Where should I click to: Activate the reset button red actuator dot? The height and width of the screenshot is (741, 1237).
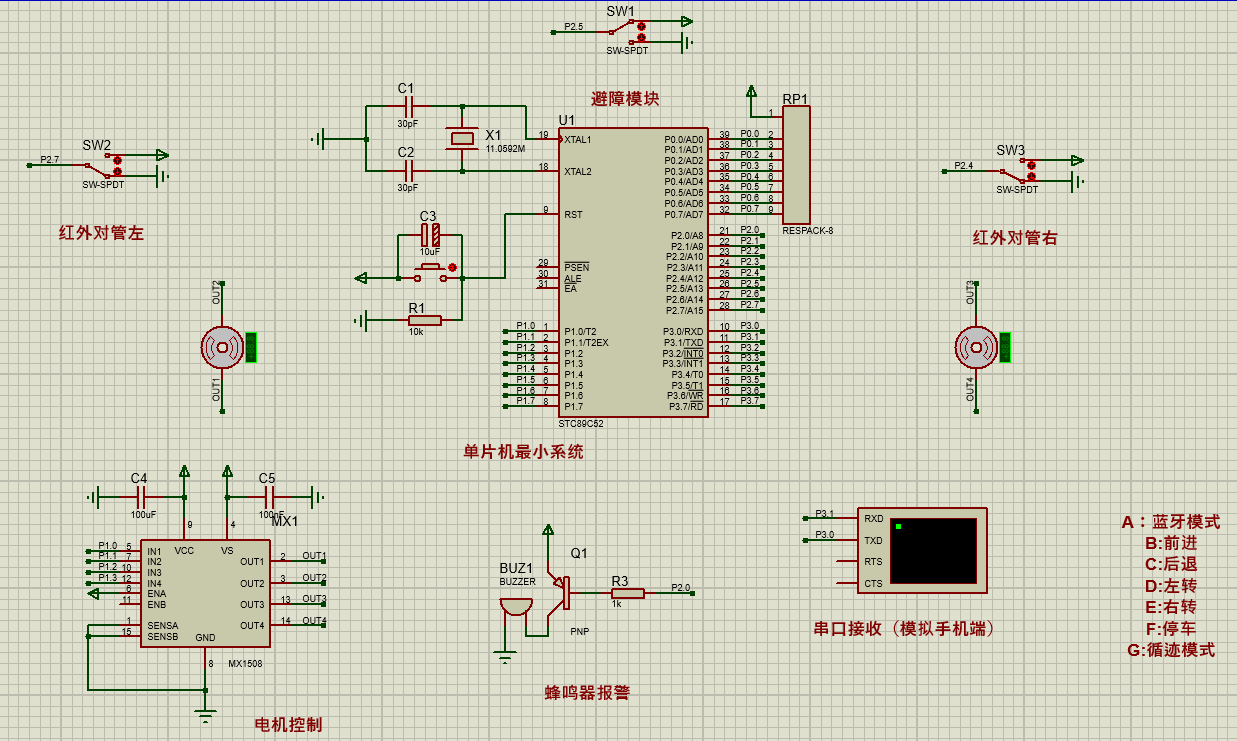453,267
